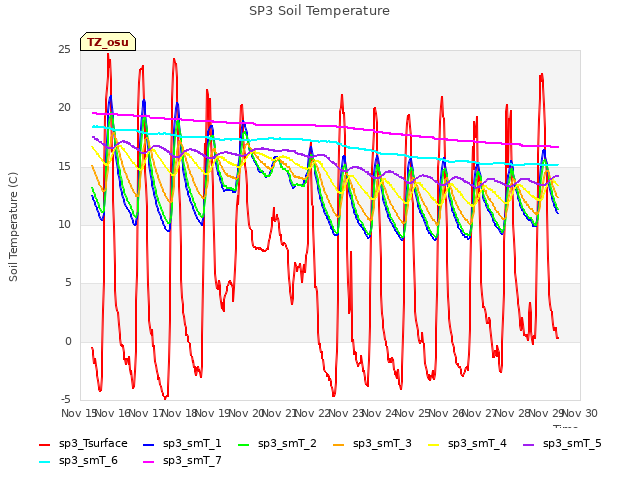Image resolution: width=640 pixels, height=480 pixels.
Task: Toggle the sp3_smT_3 legend entry
Action: tap(372, 444)
